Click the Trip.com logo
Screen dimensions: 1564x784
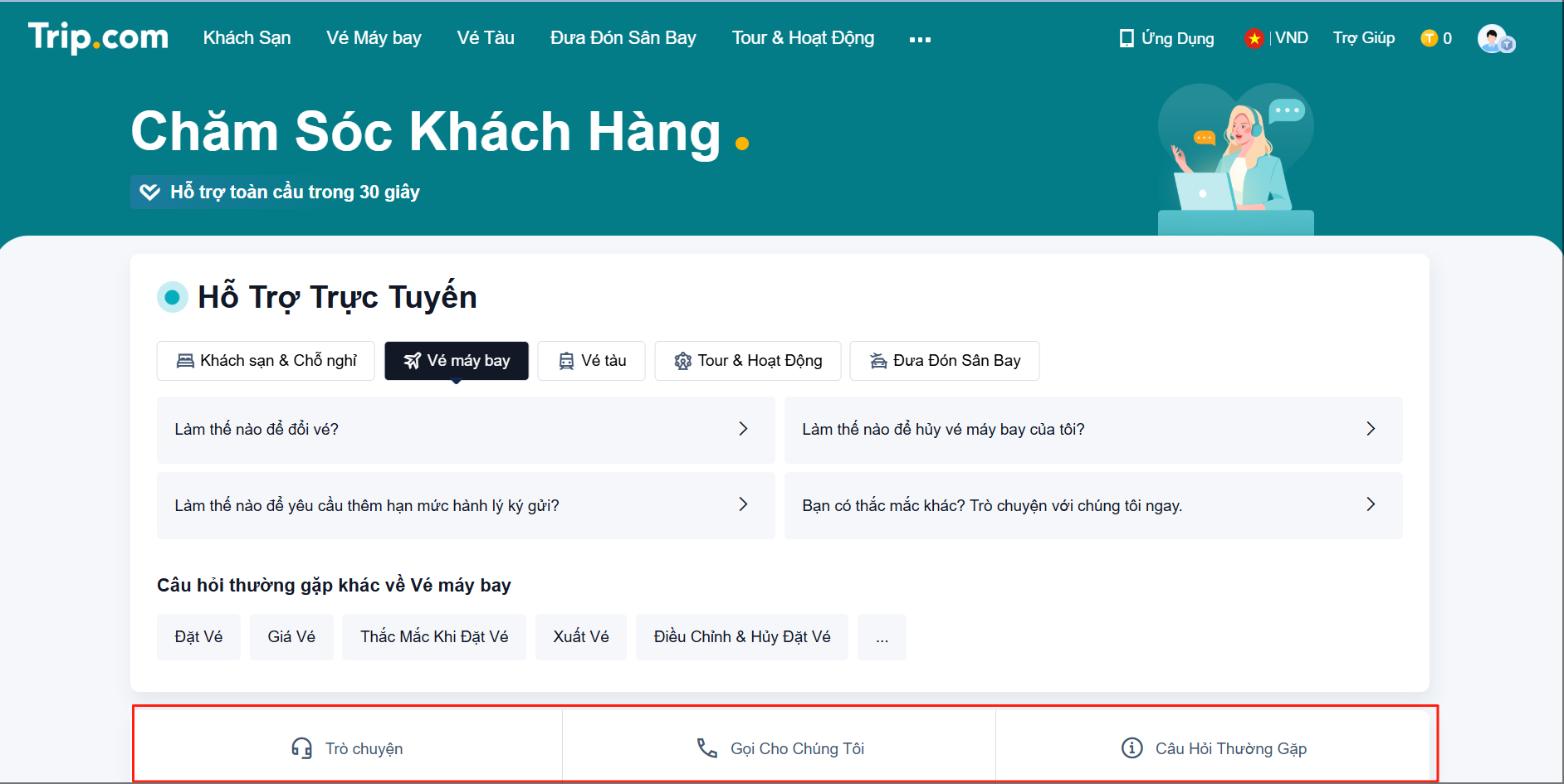pos(98,37)
